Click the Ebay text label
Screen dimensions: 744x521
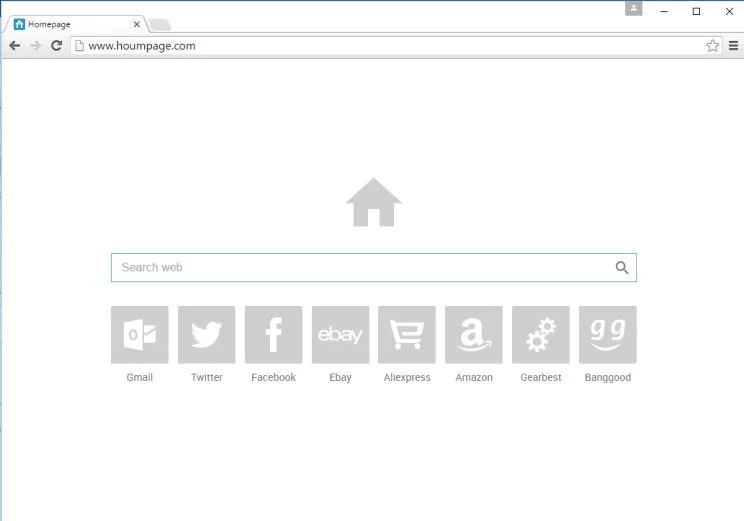click(340, 378)
